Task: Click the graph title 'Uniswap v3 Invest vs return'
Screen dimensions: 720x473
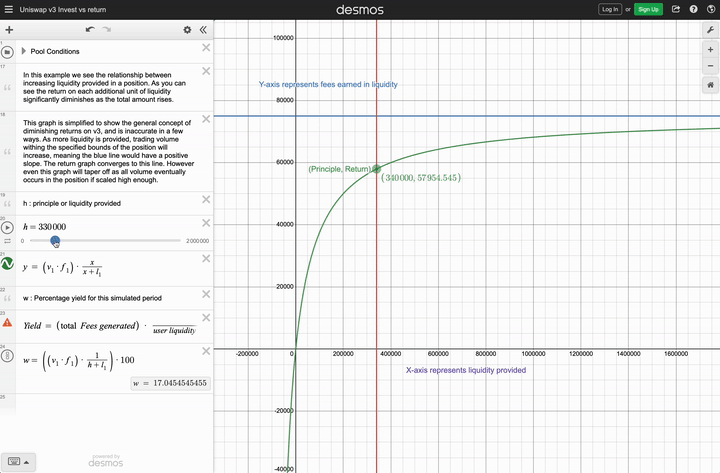Action: pos(63,9)
